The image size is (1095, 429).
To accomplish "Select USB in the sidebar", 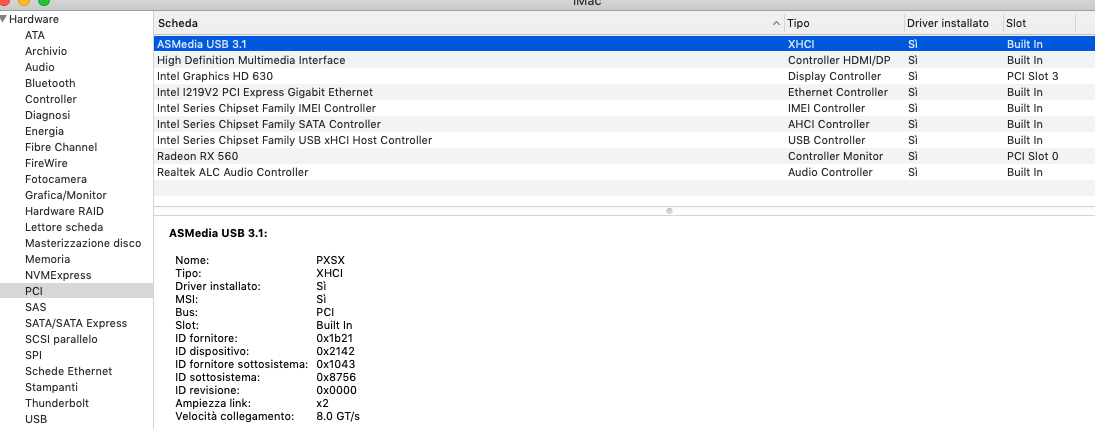I will coord(36,419).
